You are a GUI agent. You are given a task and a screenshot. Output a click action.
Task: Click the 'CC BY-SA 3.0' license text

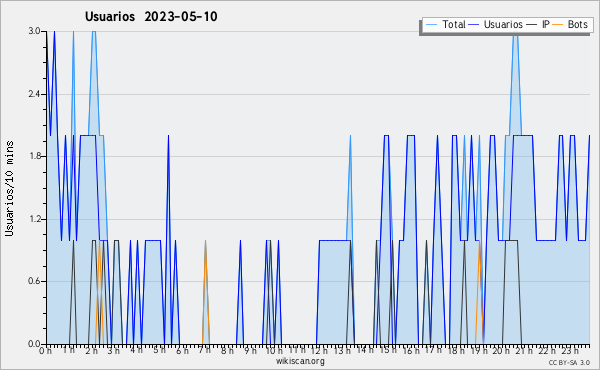pyautogui.click(x=569, y=362)
